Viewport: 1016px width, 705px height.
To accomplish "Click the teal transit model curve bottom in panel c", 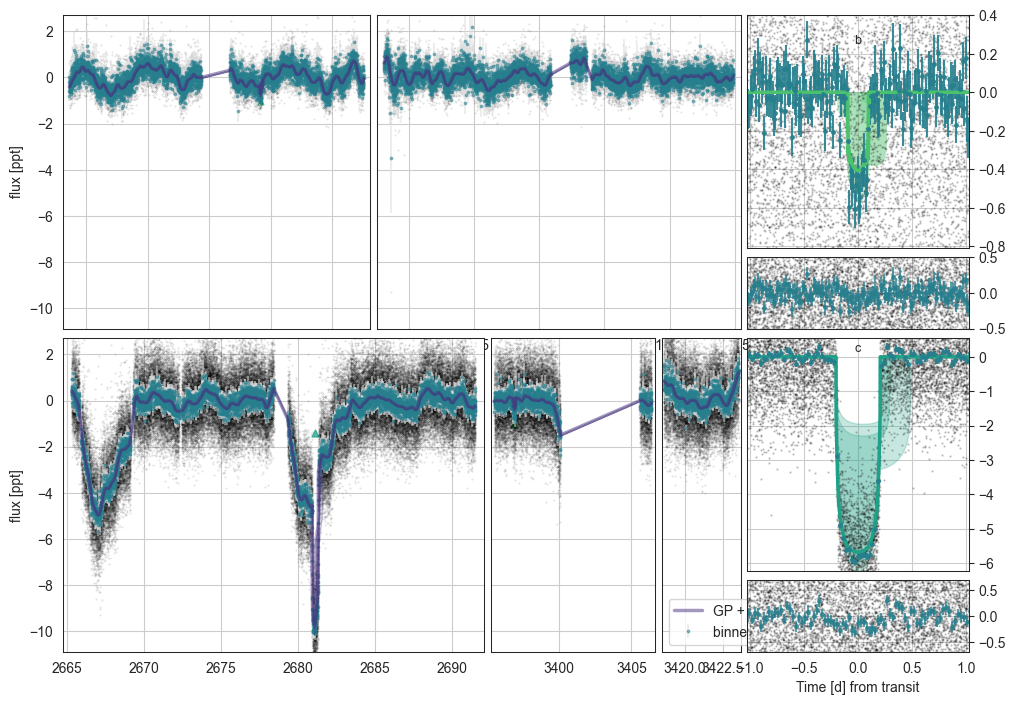I will (858, 551).
